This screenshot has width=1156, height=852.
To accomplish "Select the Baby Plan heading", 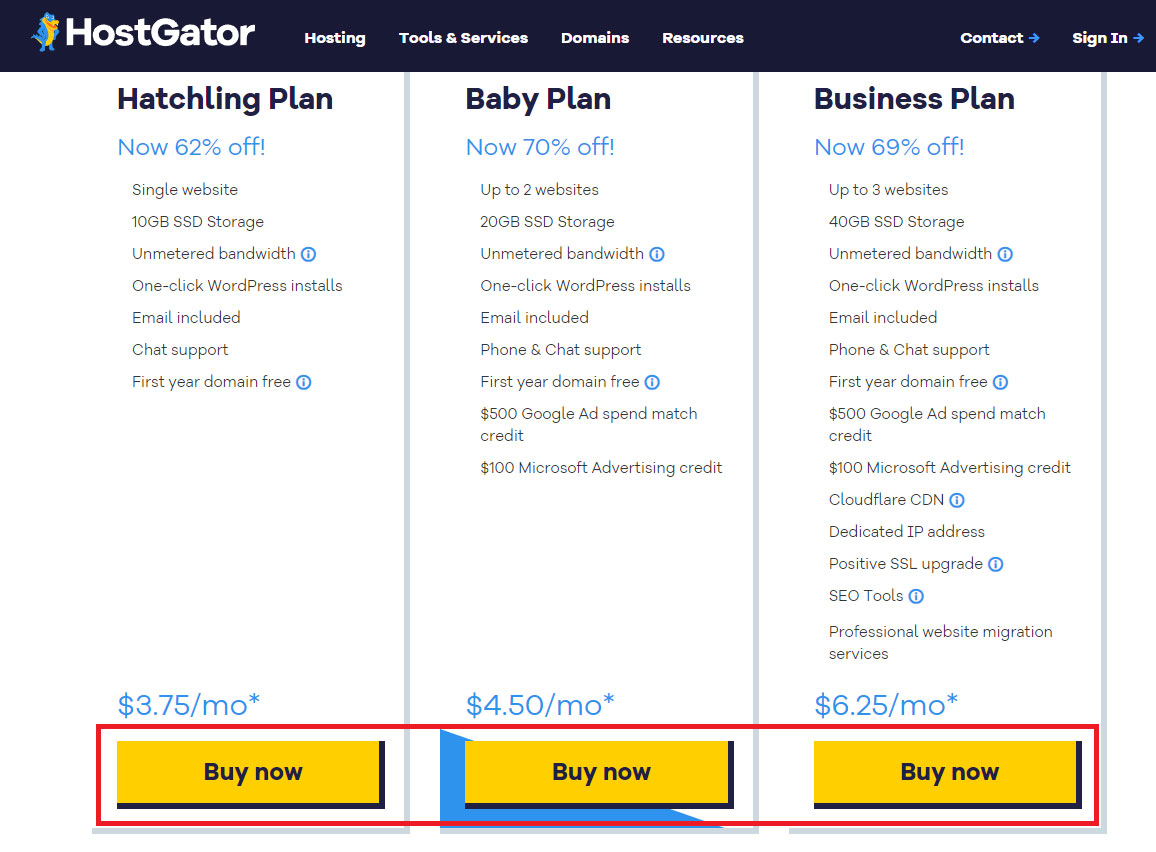I will click(538, 99).
